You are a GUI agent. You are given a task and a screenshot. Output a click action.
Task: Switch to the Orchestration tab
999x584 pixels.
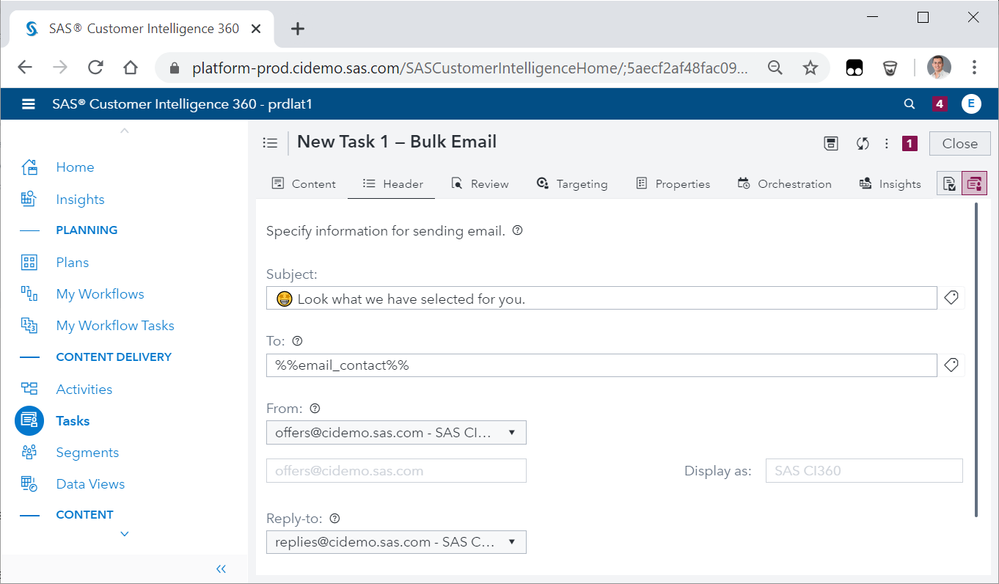click(785, 184)
